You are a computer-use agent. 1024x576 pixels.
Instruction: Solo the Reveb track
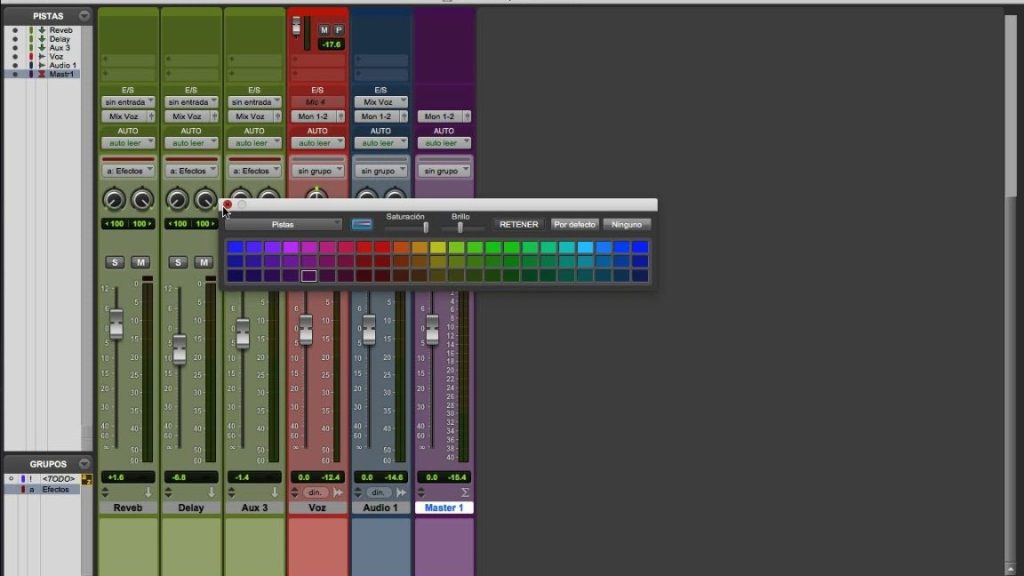coord(115,263)
